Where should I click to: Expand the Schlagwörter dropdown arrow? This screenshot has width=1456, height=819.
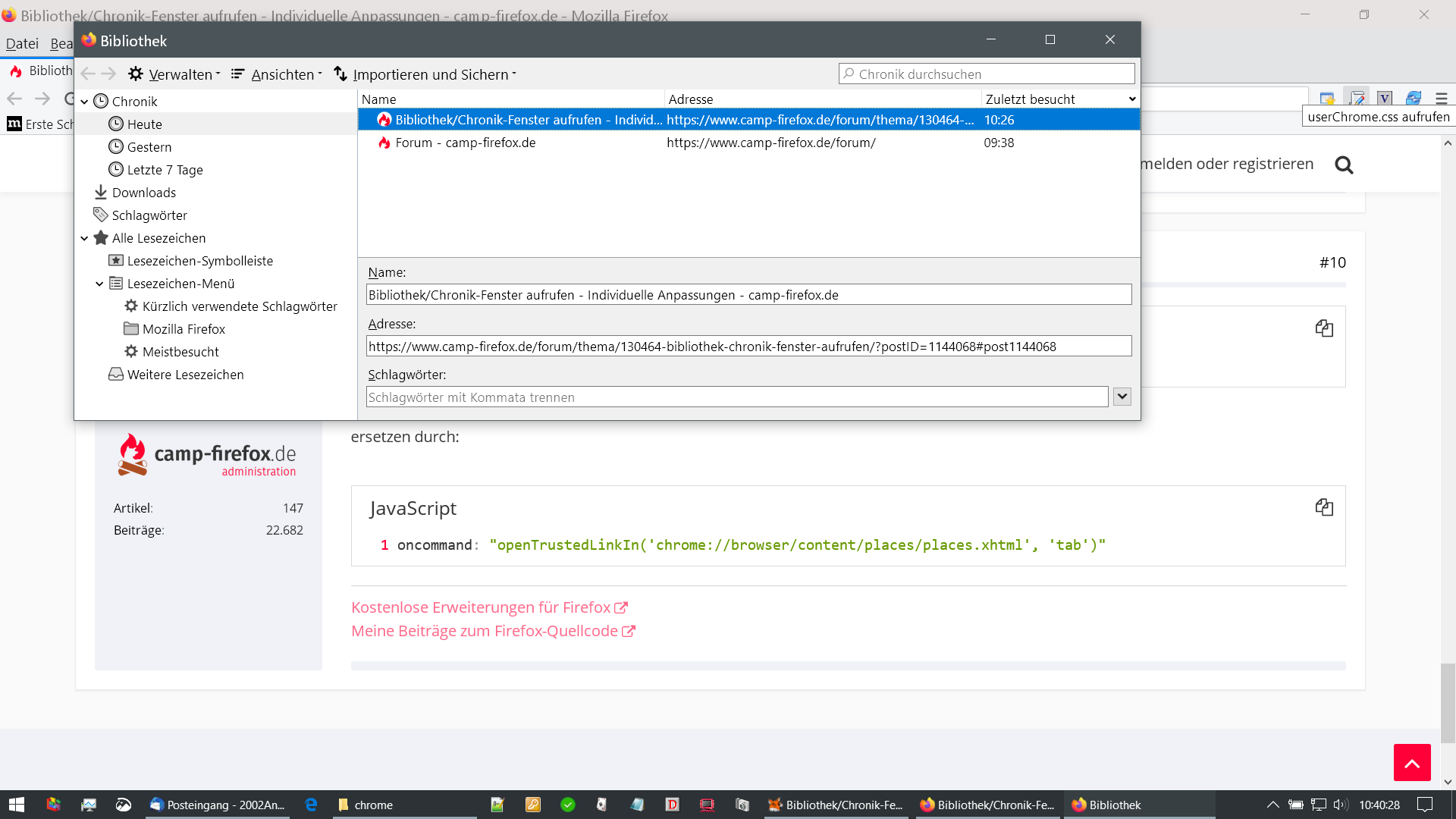coord(1122,397)
